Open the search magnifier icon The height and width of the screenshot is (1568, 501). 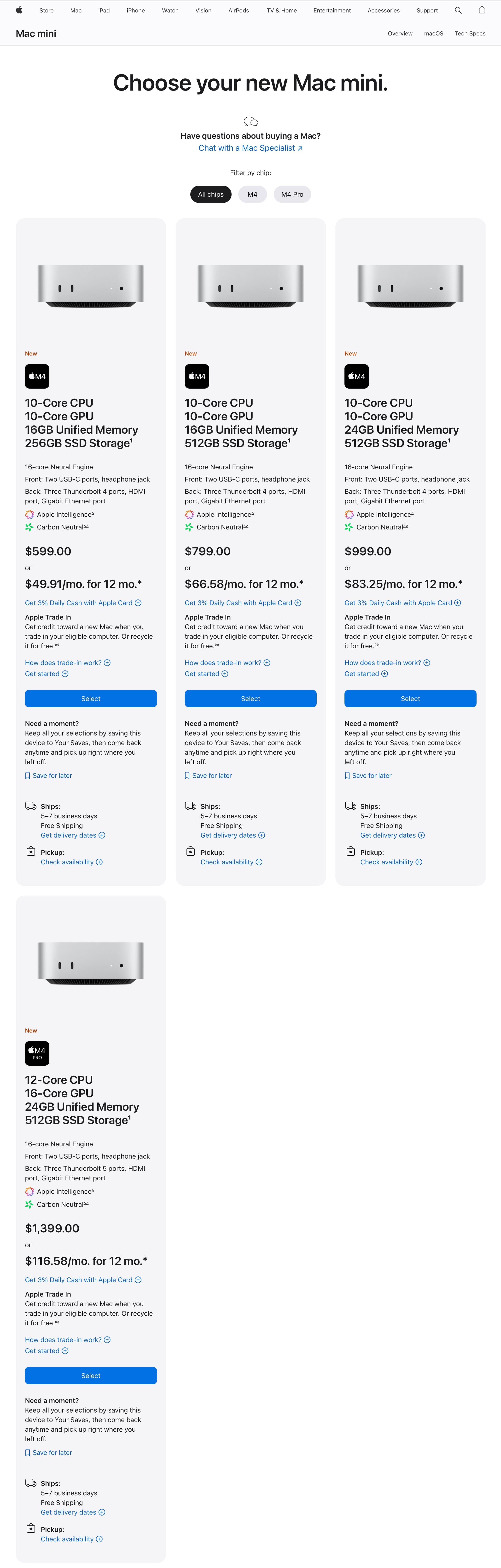click(458, 10)
